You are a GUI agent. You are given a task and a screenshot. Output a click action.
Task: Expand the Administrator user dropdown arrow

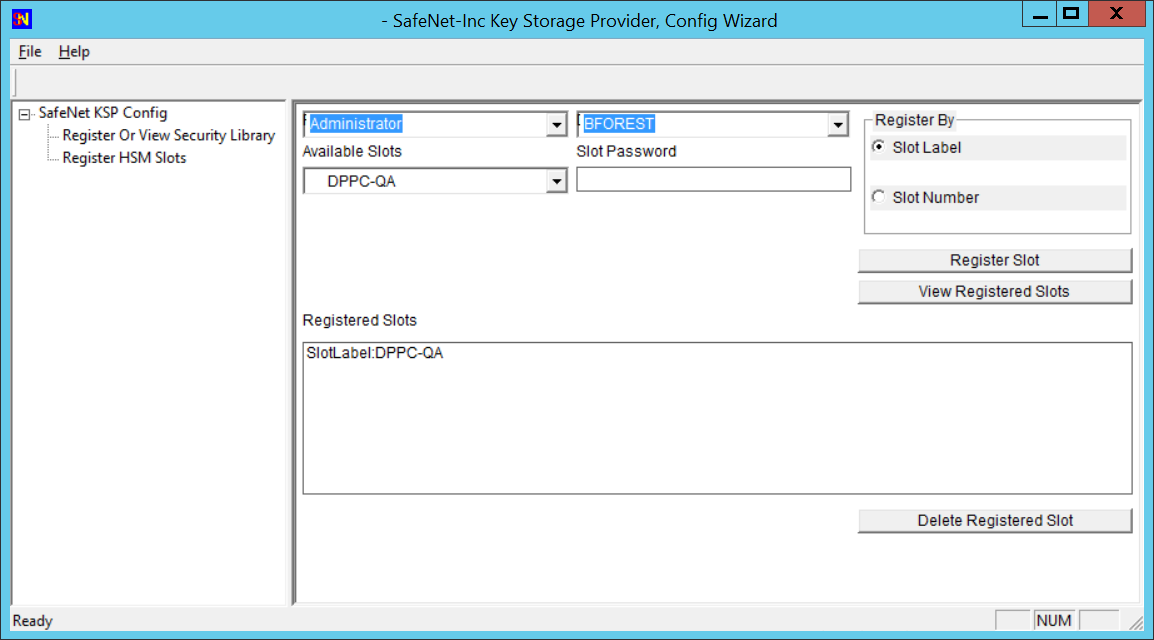pos(556,125)
